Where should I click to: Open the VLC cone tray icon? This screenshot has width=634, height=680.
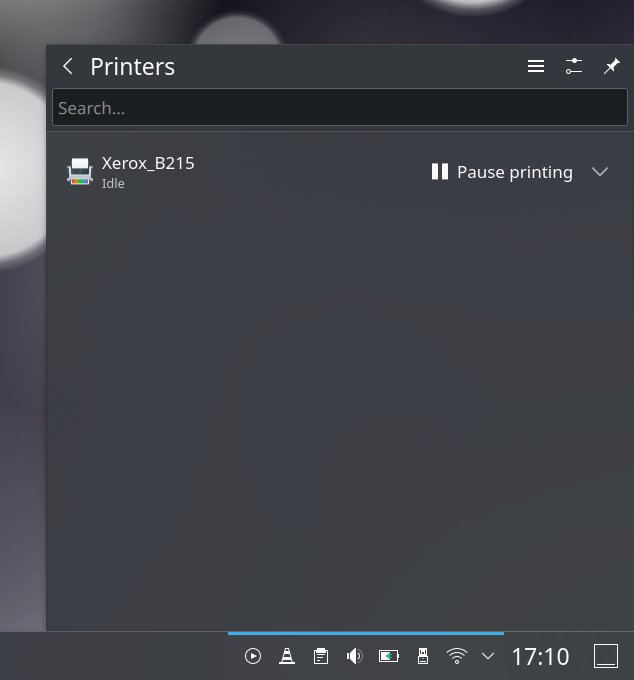coord(287,656)
